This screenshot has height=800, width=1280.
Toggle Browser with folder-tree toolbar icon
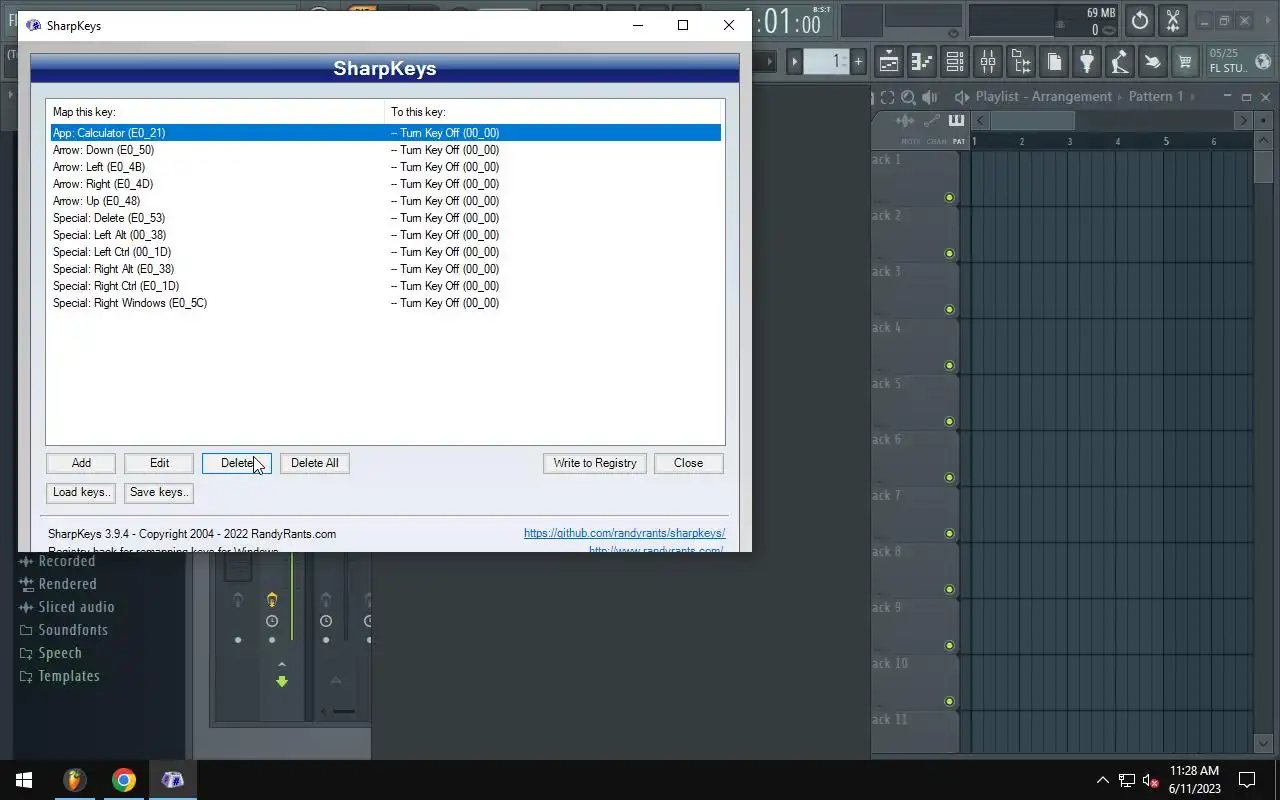1021,62
